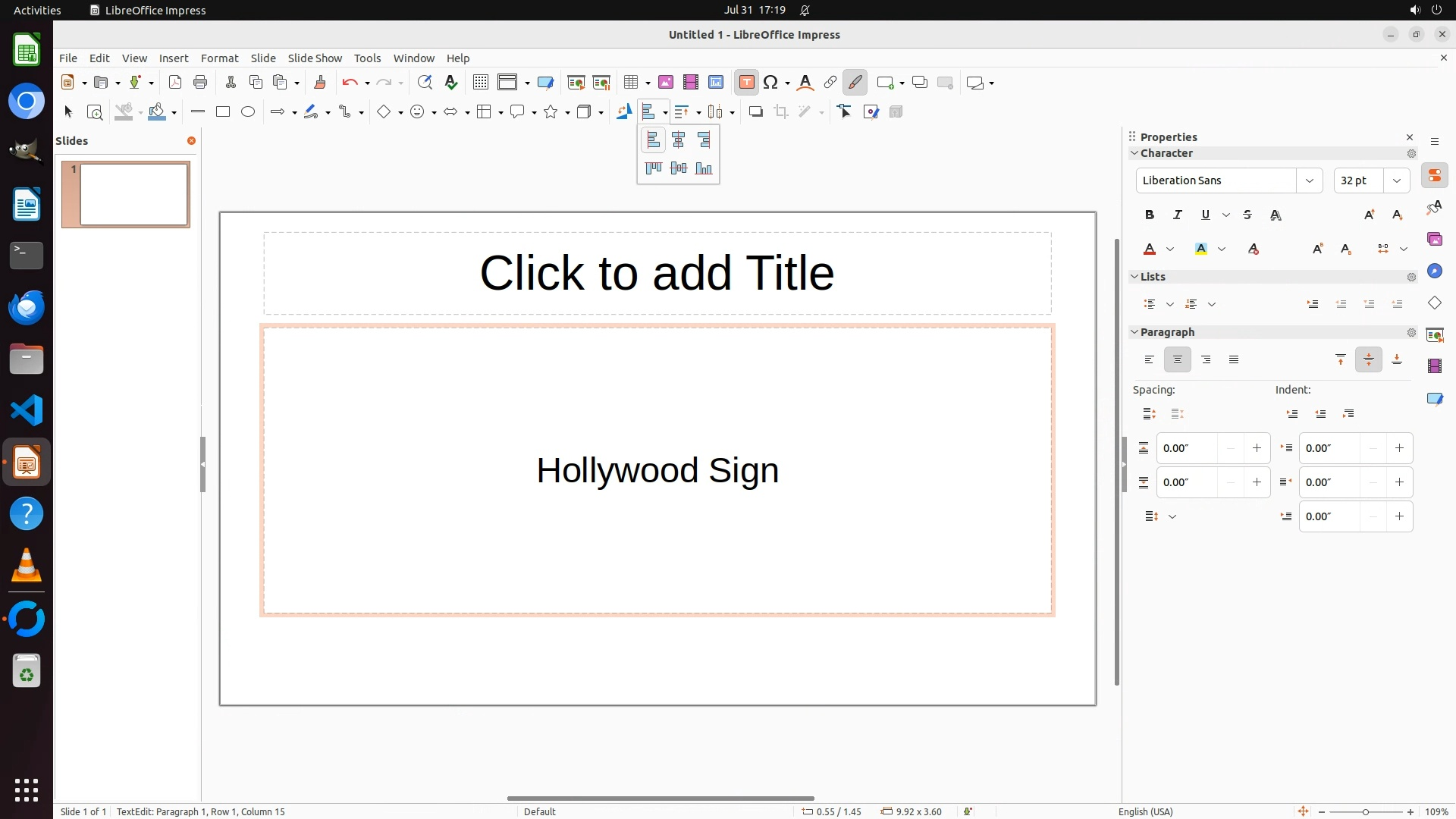This screenshot has width=1456, height=819.
Task: Open the Crop Image tool
Action: [781, 112]
